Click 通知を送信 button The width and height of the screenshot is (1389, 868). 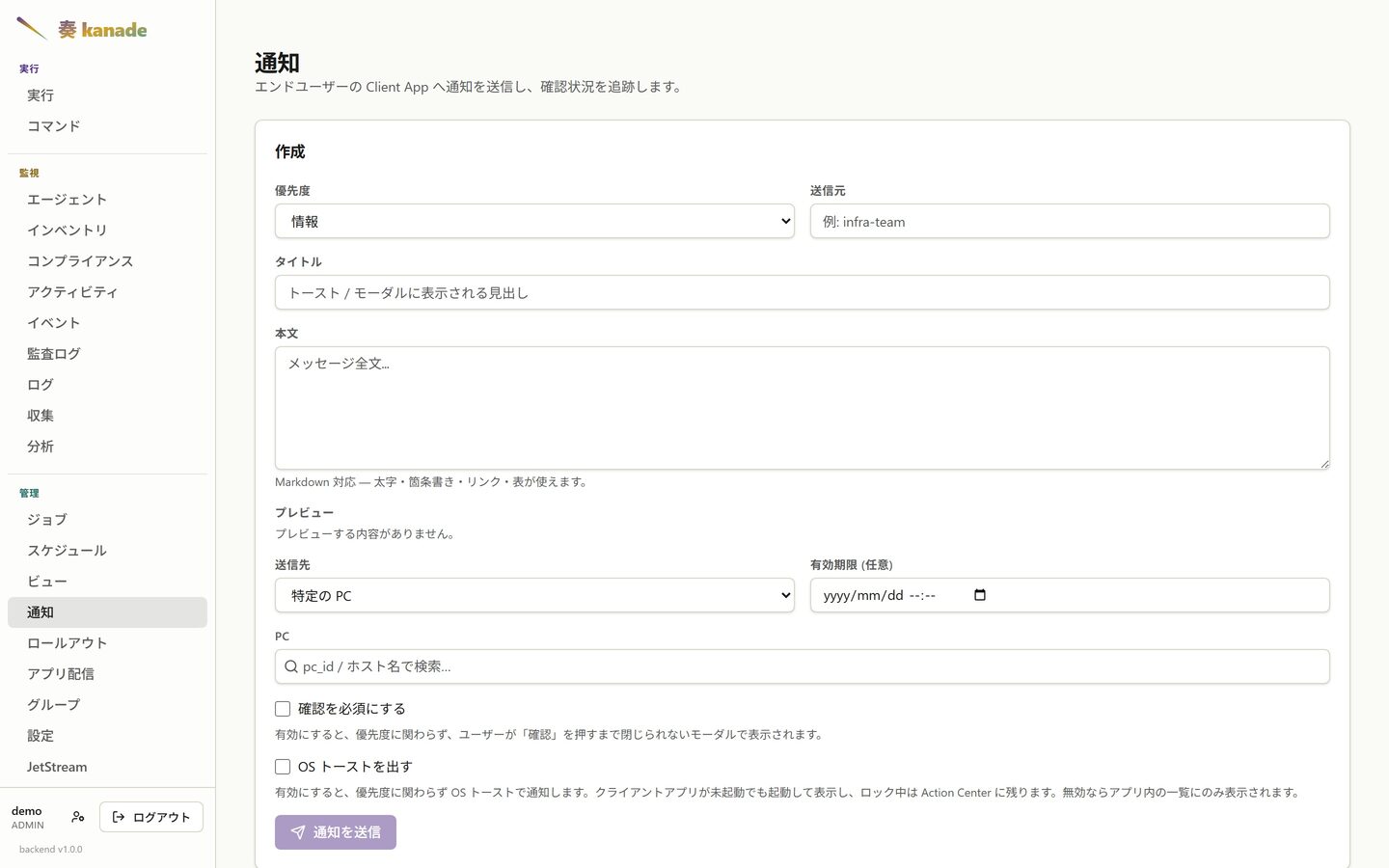point(336,832)
